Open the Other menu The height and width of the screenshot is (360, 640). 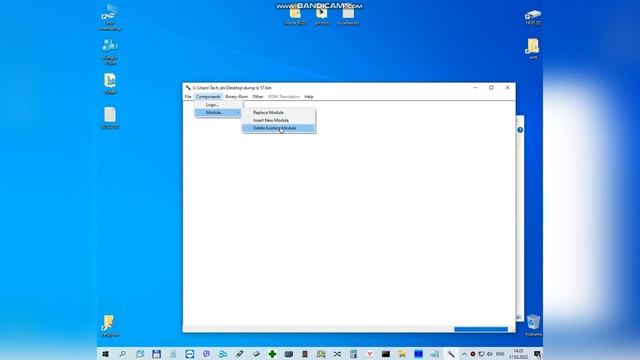258,97
